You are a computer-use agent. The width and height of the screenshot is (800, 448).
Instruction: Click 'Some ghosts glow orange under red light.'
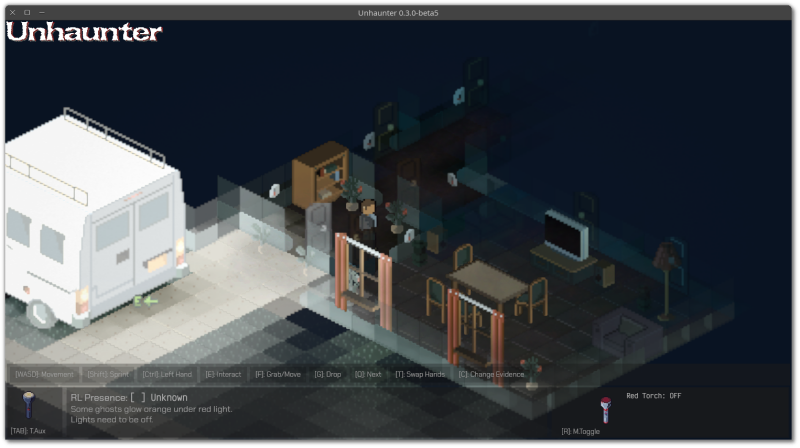point(152,409)
